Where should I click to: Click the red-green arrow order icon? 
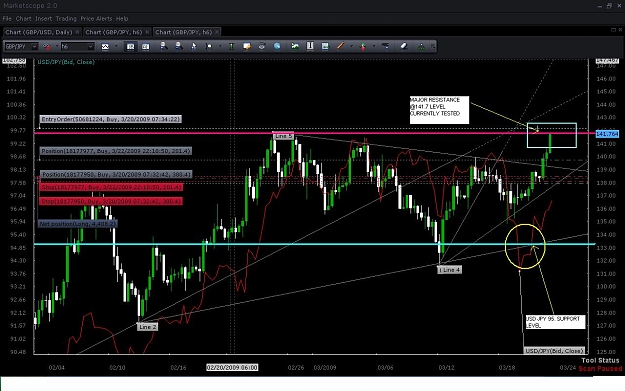(363, 47)
